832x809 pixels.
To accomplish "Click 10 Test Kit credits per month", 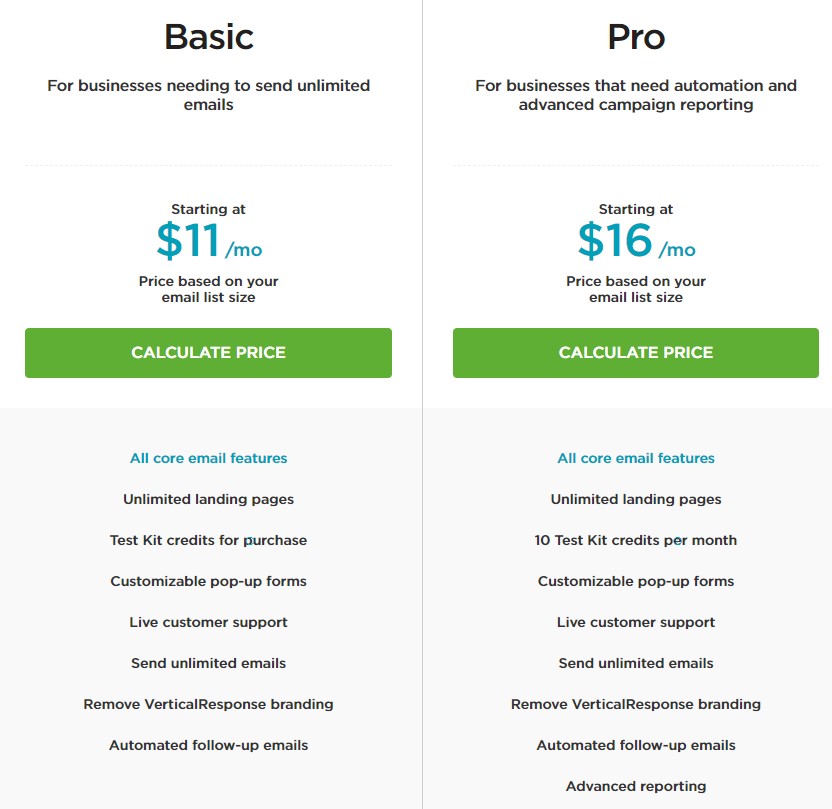I will (636, 540).
